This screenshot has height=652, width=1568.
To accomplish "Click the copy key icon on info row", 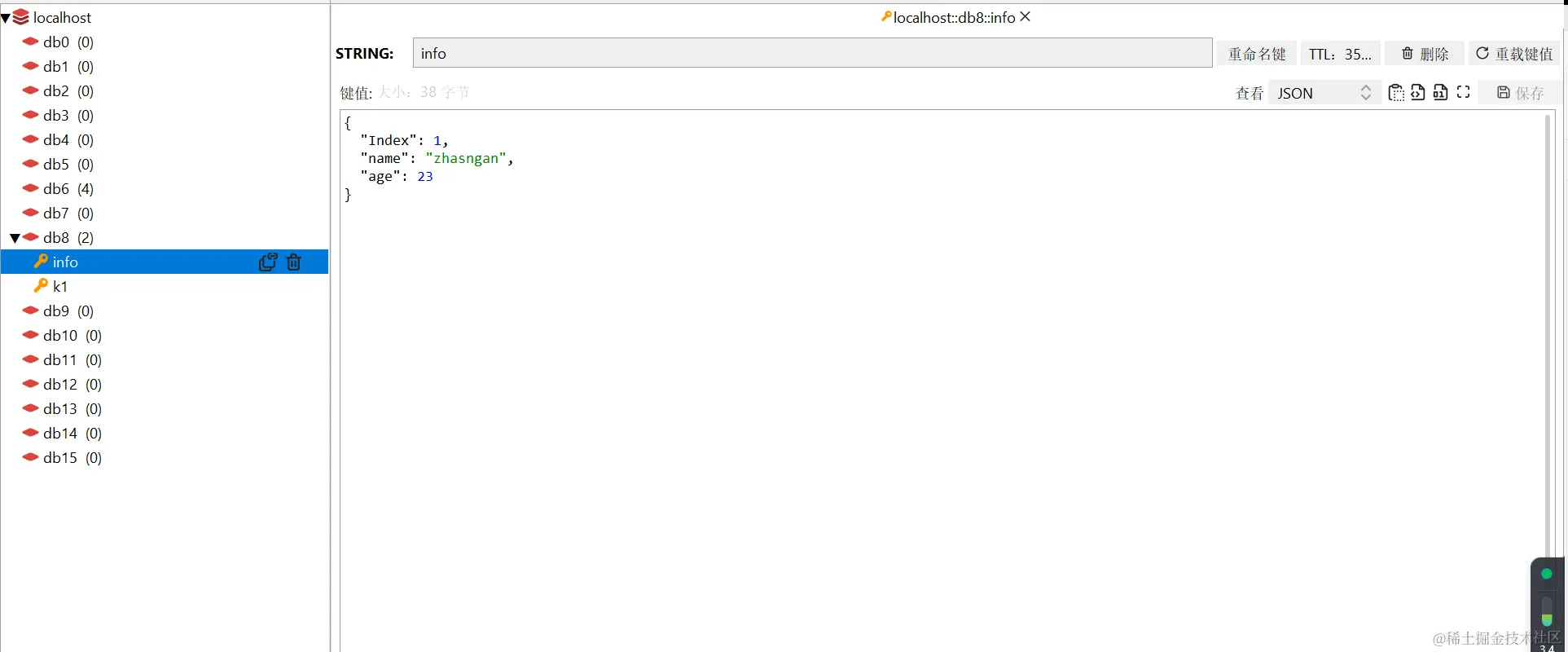I will click(268, 262).
